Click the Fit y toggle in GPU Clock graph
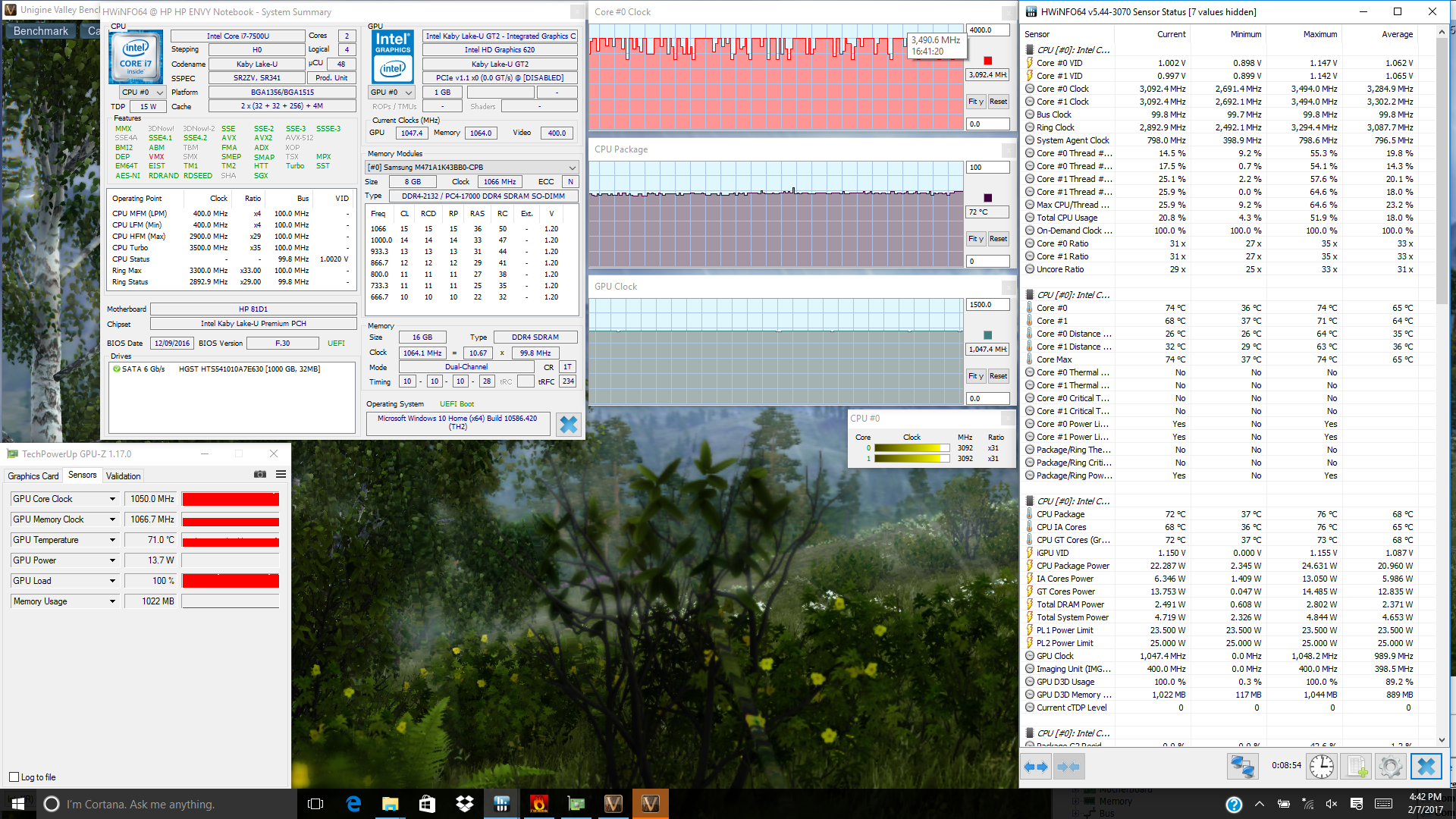This screenshot has width=1456, height=819. pyautogui.click(x=975, y=376)
